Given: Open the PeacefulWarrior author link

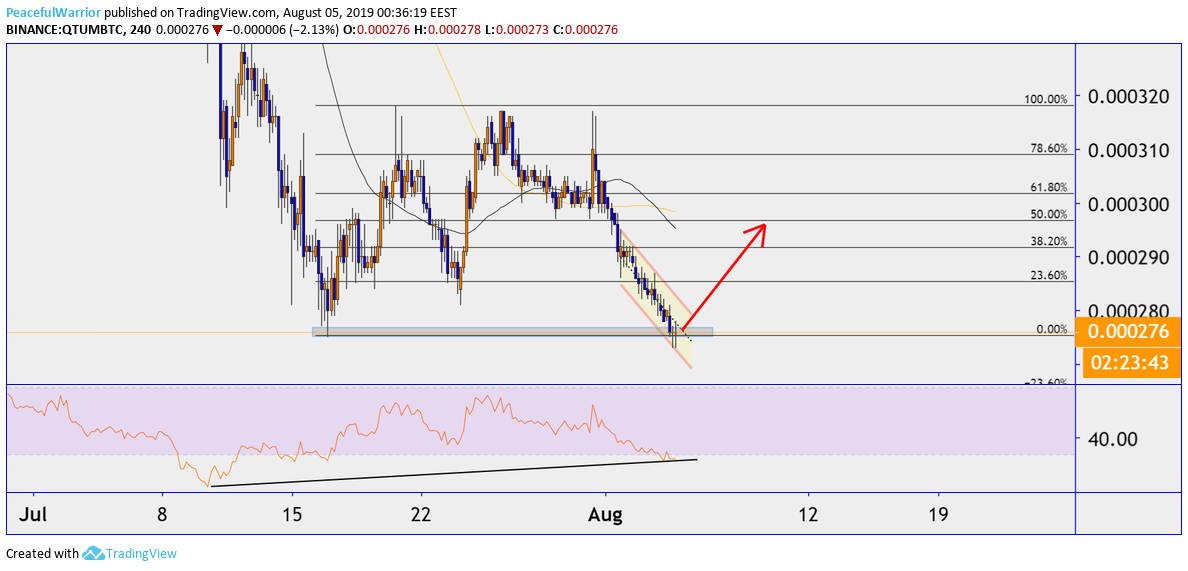Looking at the screenshot, I should [52, 14].
